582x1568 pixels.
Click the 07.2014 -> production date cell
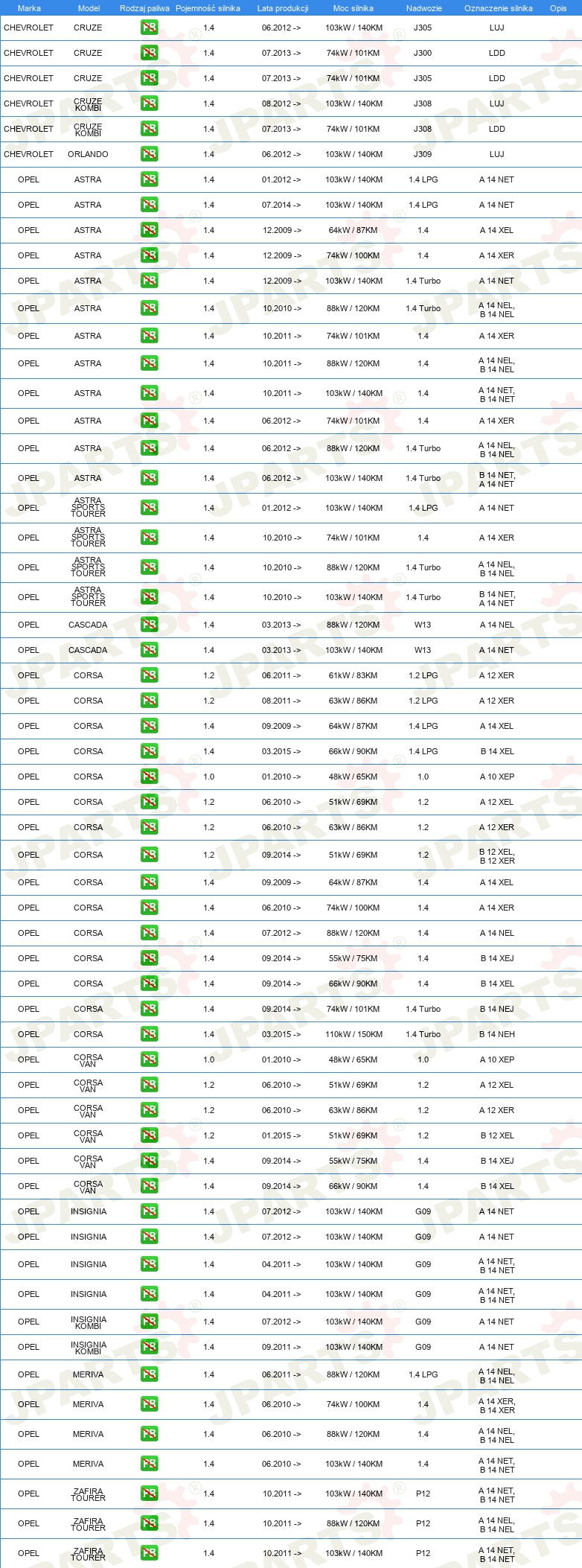[x=281, y=205]
